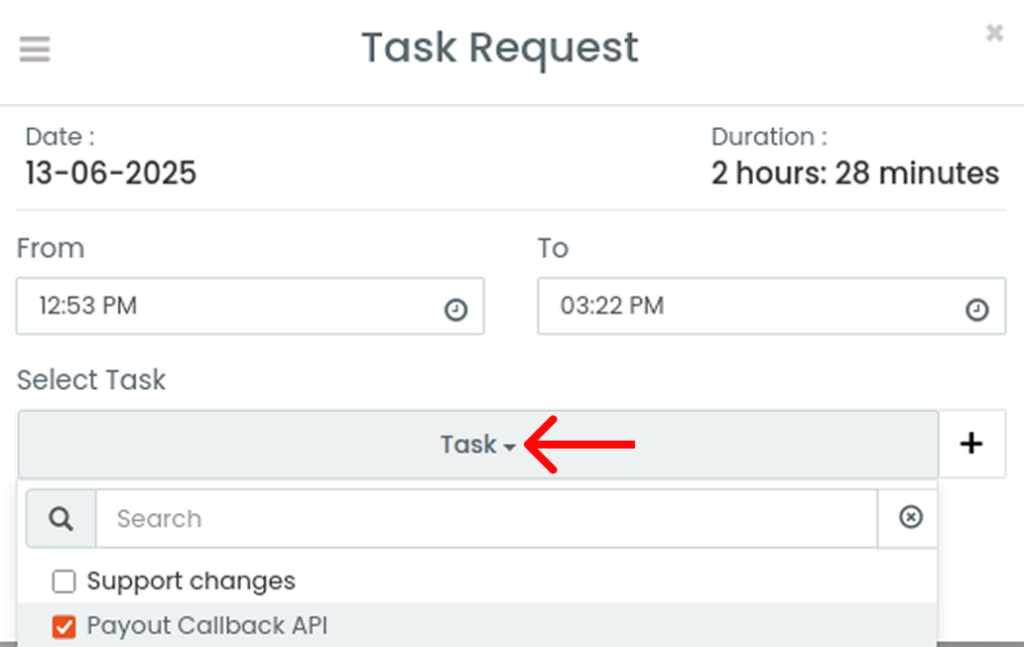Edit the From time 12:53 PM field

coord(250,306)
